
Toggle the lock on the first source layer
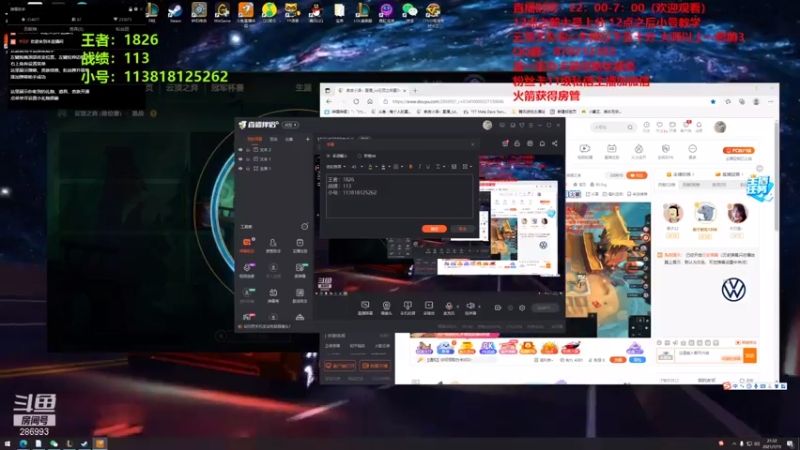click(x=248, y=149)
